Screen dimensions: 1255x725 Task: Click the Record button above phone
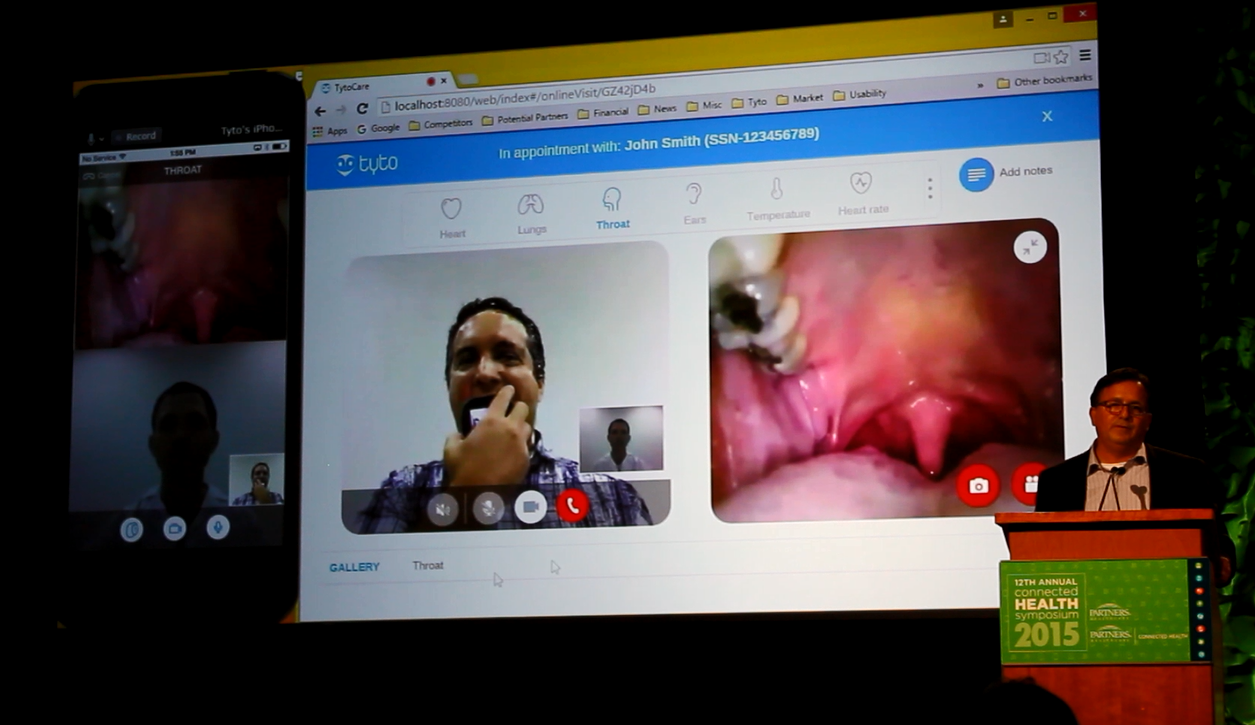tap(135, 136)
